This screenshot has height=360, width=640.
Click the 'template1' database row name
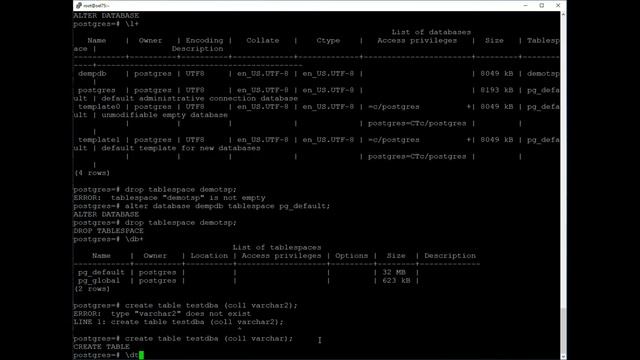tap(99, 140)
